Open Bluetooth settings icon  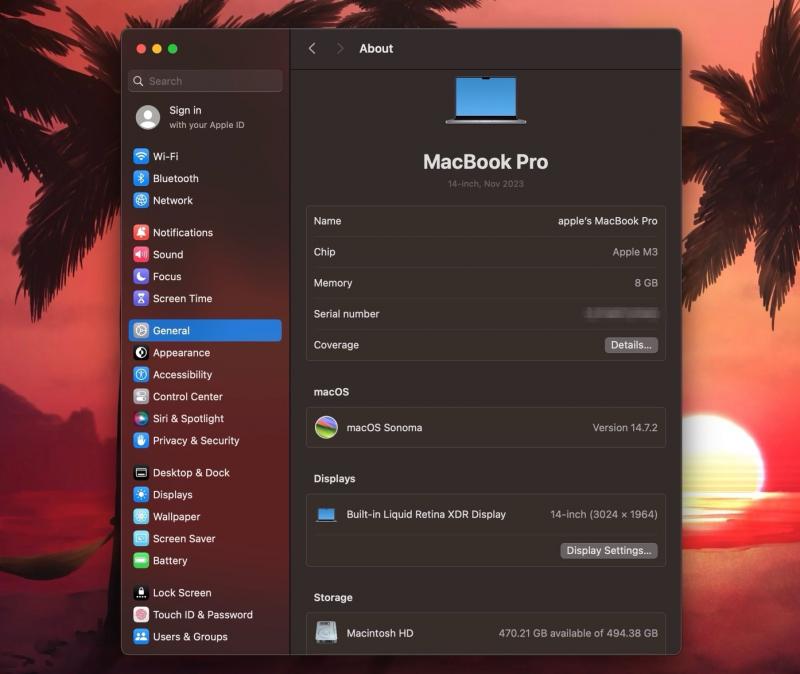(x=141, y=178)
